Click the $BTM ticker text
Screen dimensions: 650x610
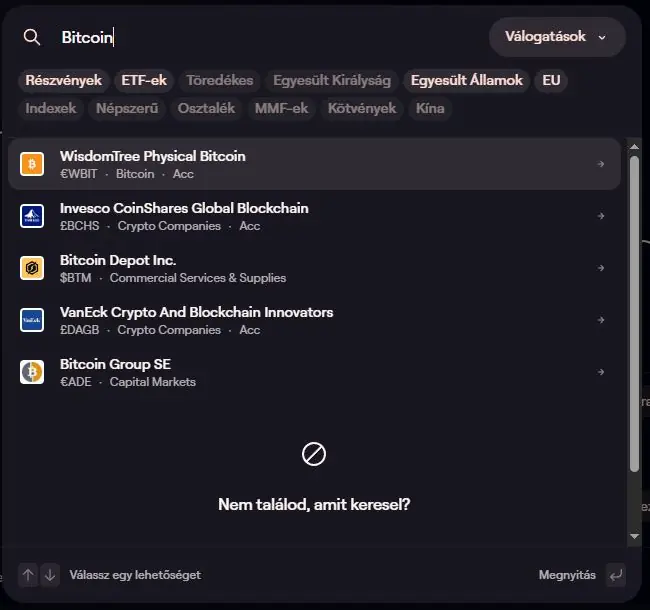pyautogui.click(x=75, y=278)
